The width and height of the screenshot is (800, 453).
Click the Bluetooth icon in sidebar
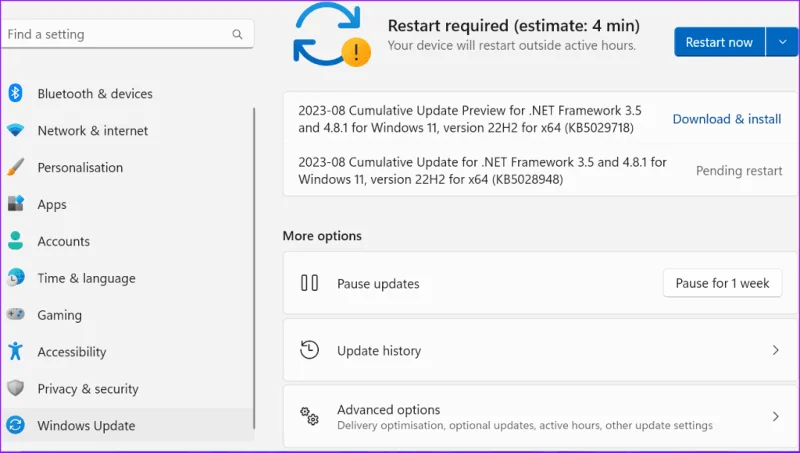click(15, 93)
